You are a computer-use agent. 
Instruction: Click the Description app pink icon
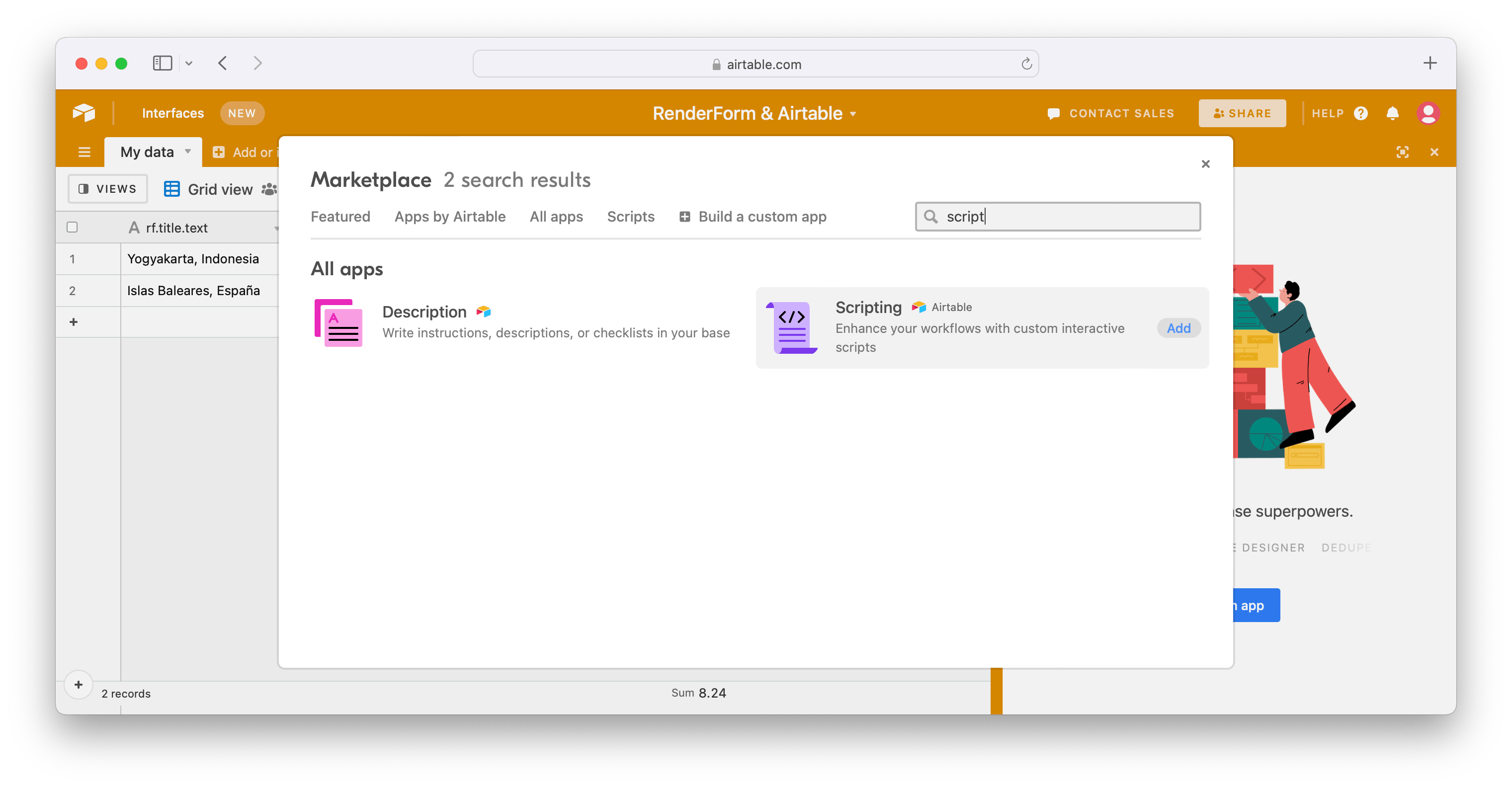click(338, 323)
